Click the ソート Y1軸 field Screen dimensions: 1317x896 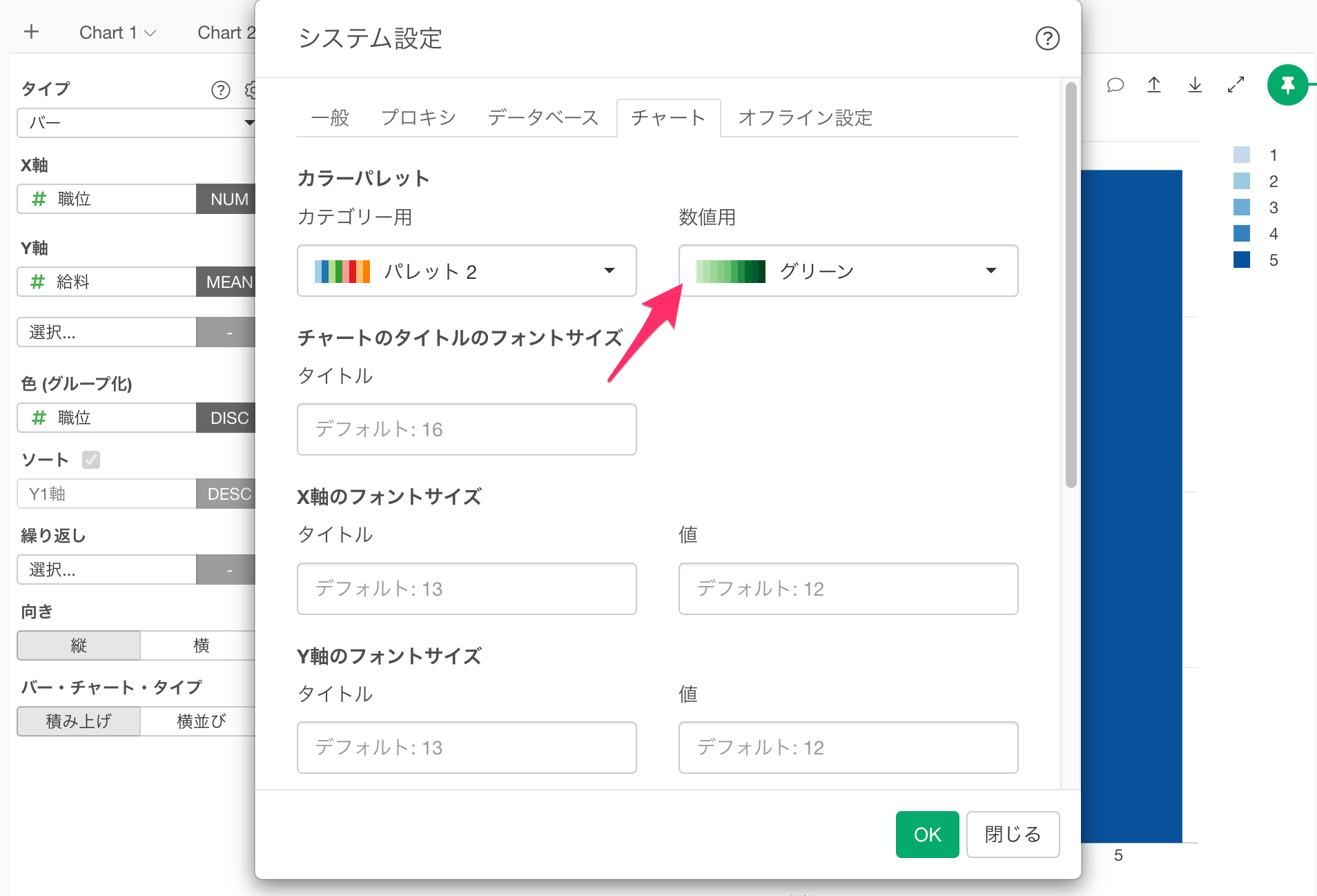107,494
